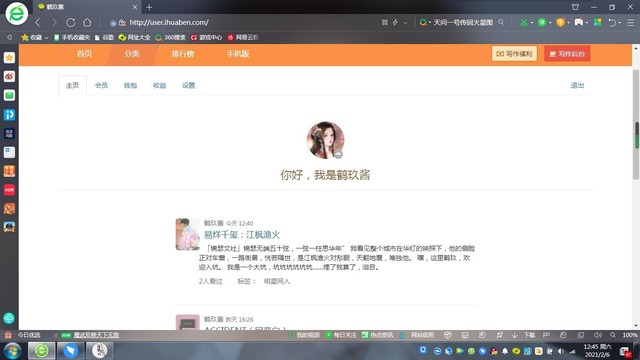
Task: Toggle the status bar speaker mute icon
Action: click(x=598, y=335)
